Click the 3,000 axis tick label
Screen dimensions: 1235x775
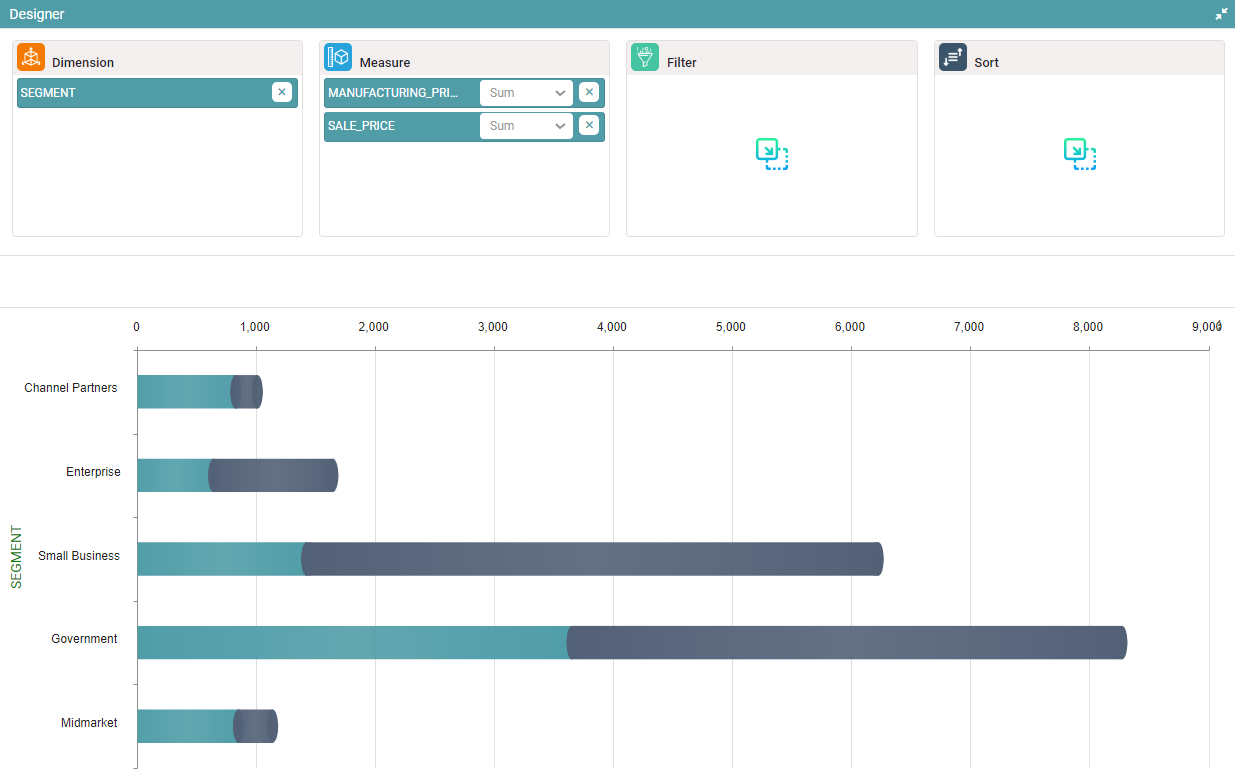[493, 327]
